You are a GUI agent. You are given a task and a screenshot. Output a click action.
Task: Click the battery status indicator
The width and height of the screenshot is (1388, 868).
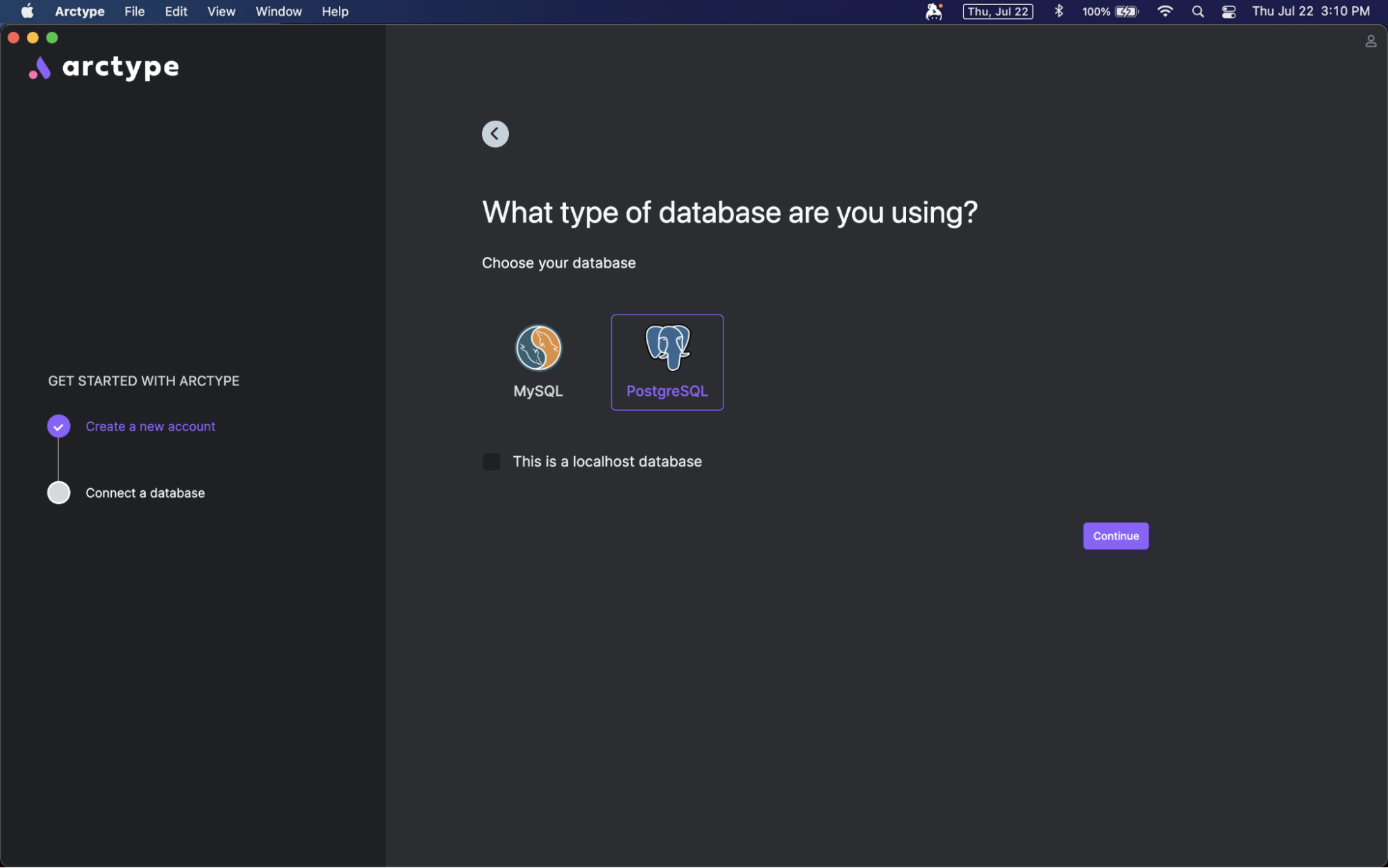(1110, 12)
